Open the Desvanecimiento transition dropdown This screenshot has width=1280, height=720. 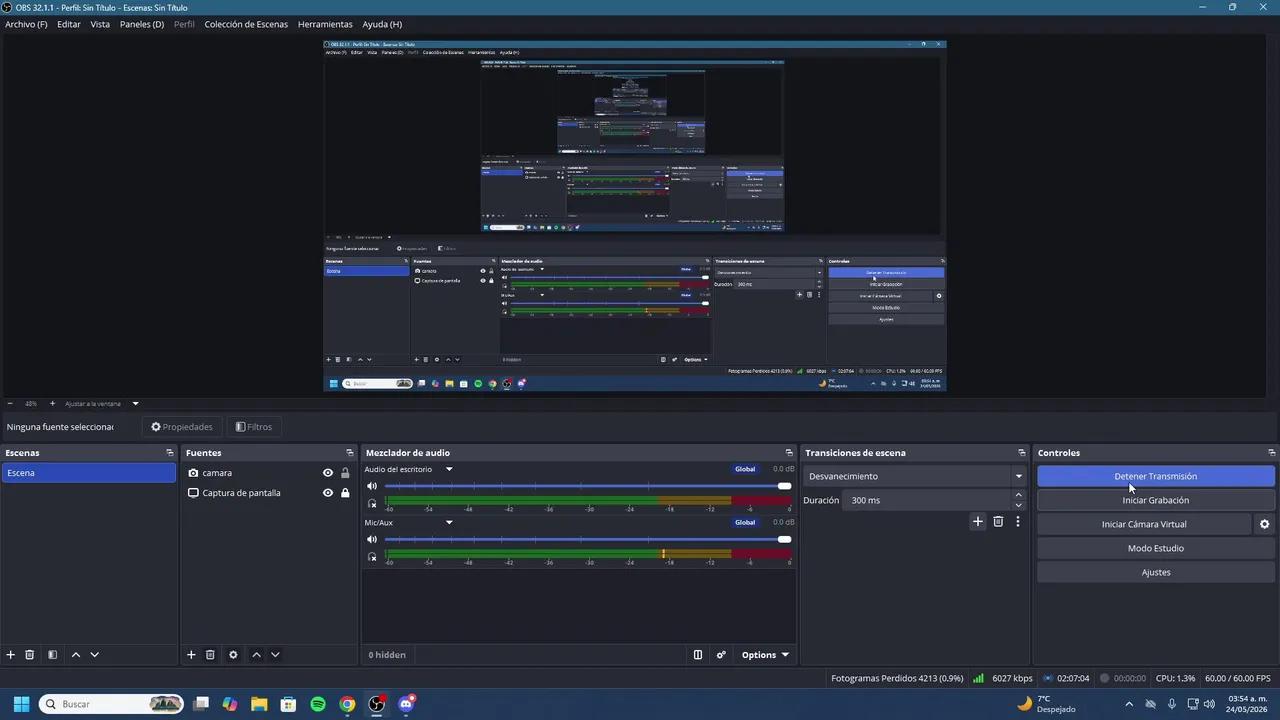[915, 476]
